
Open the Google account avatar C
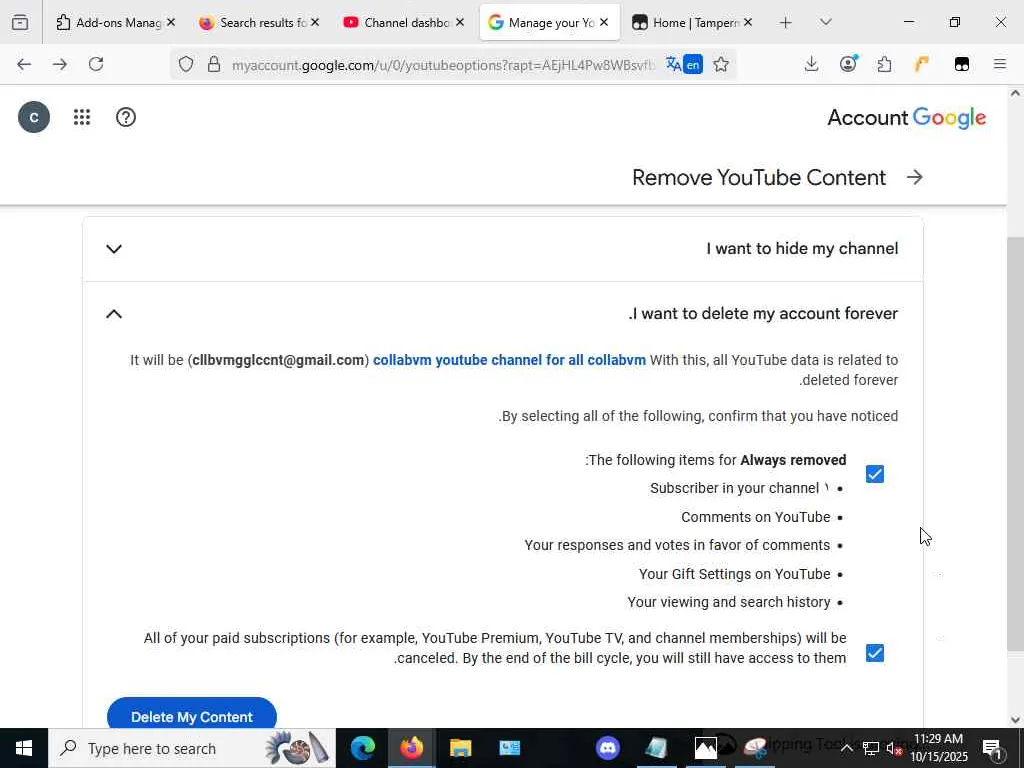[34, 118]
